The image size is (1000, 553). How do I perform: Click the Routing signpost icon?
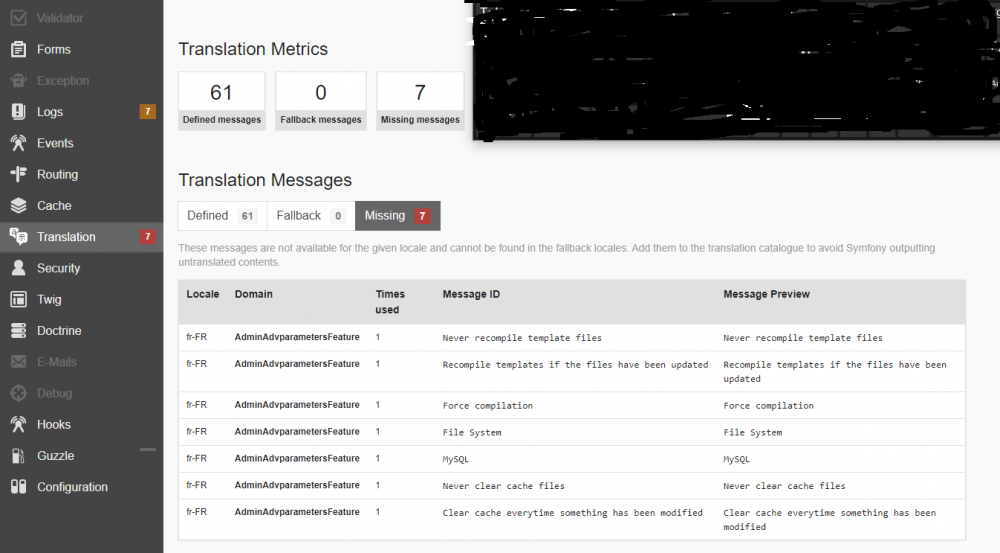coord(18,174)
